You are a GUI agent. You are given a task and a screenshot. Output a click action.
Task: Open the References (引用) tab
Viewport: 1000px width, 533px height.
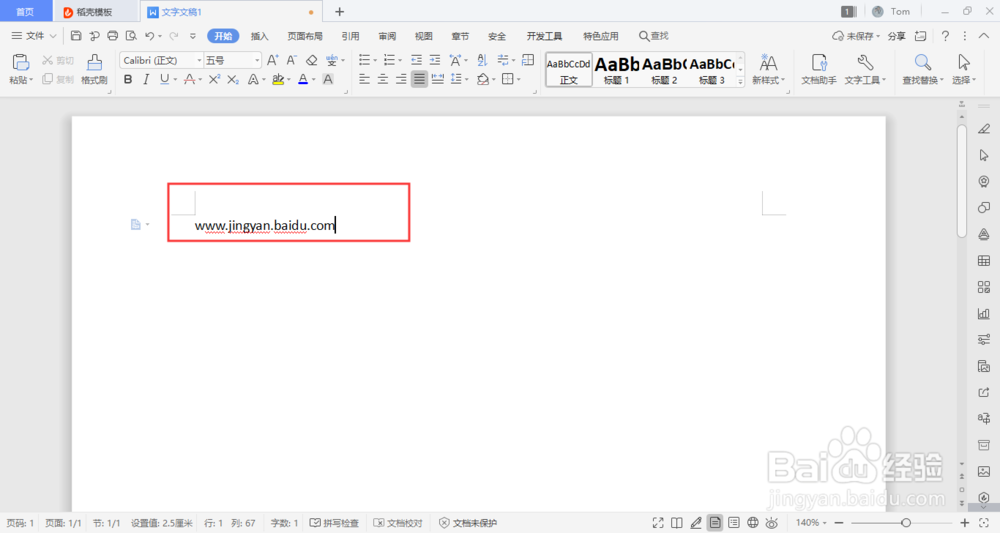(350, 36)
